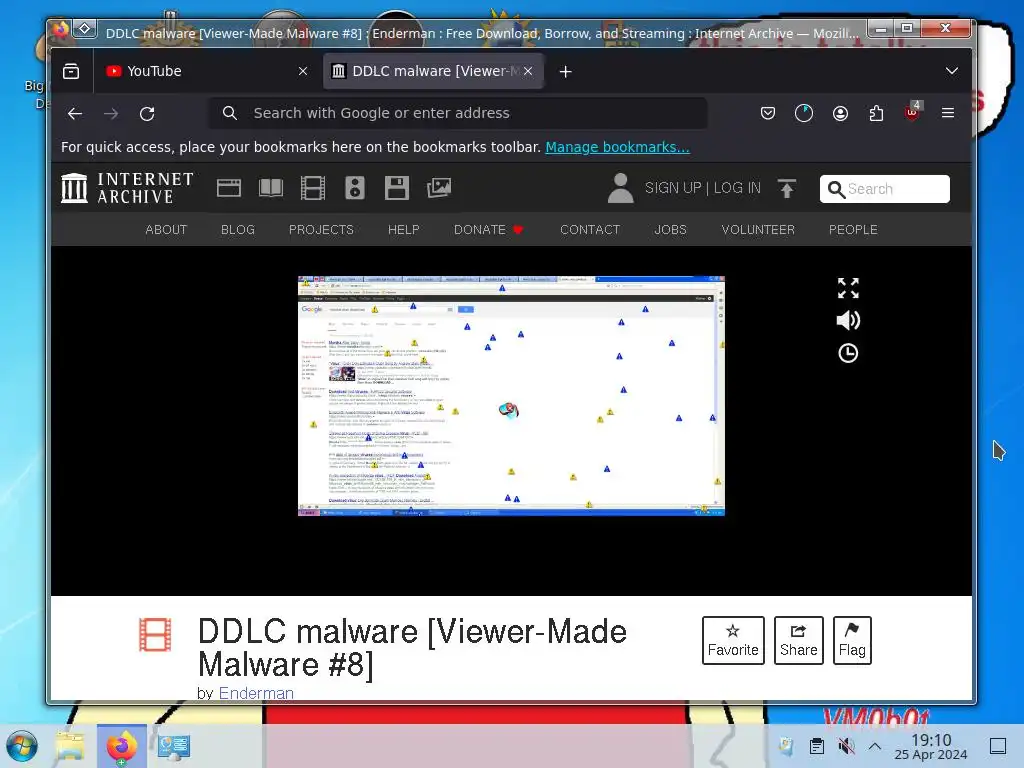This screenshot has height=768, width=1024.
Task: Click the SIGN UP link
Action: click(x=673, y=188)
